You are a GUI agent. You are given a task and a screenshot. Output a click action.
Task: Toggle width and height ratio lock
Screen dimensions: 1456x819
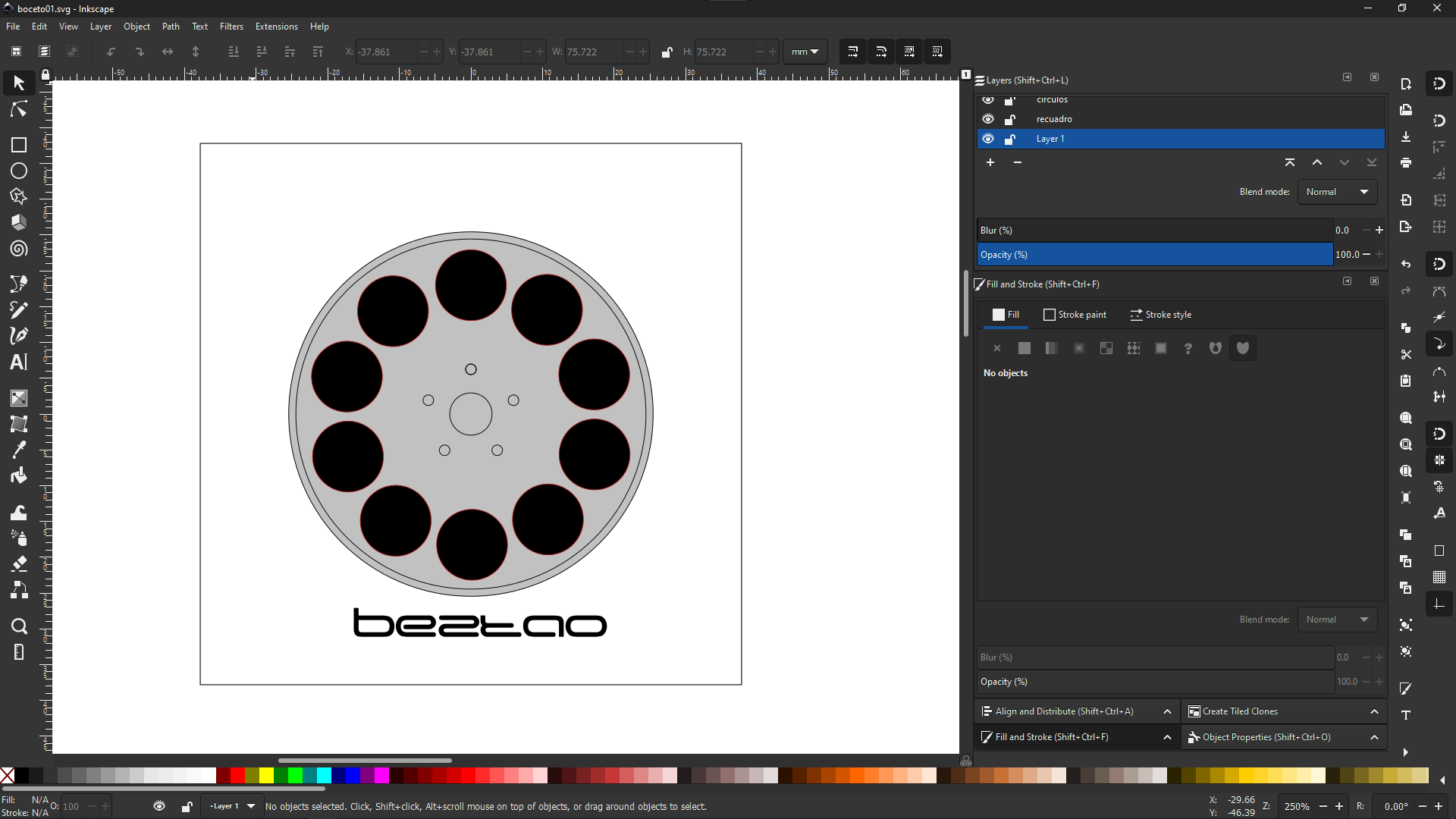click(667, 52)
